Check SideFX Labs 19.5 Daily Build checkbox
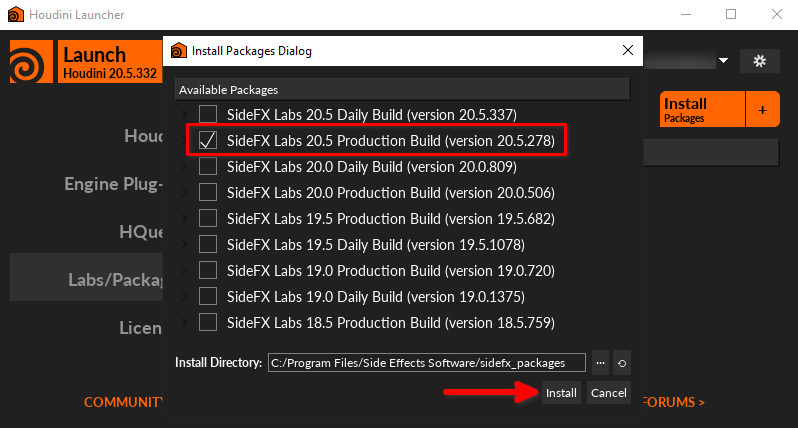Screen dimensions: 798x428 208,244
